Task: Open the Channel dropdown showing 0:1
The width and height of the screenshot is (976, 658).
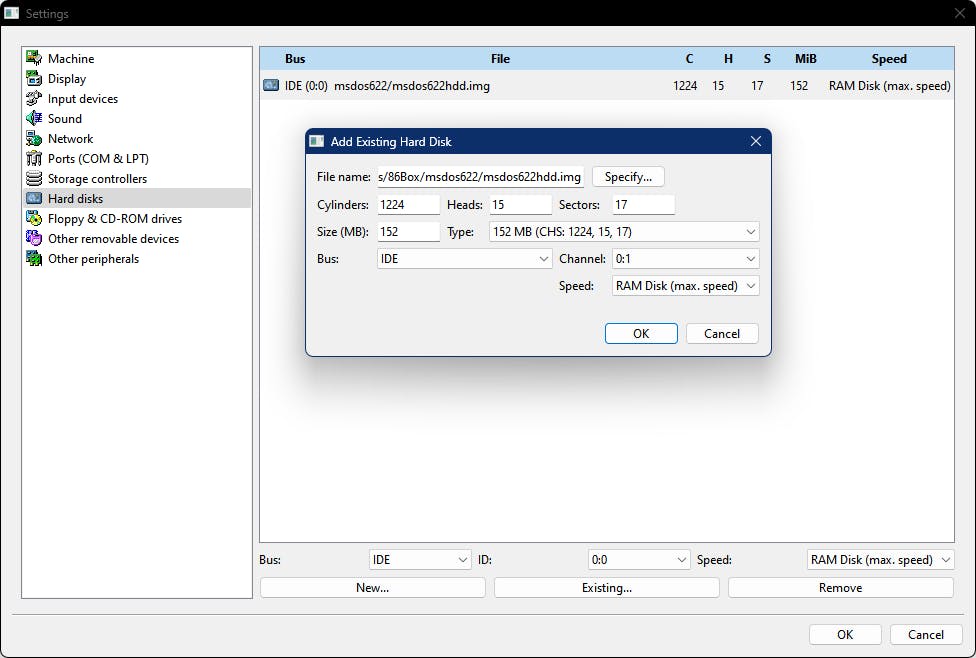Action: (x=685, y=258)
